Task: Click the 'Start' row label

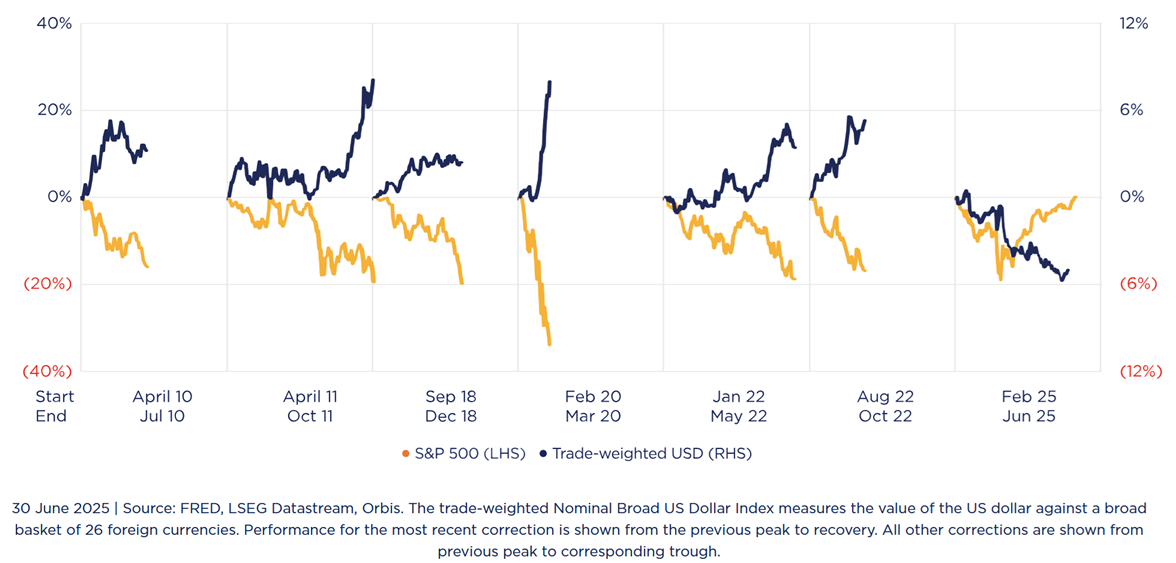Action: 55,397
